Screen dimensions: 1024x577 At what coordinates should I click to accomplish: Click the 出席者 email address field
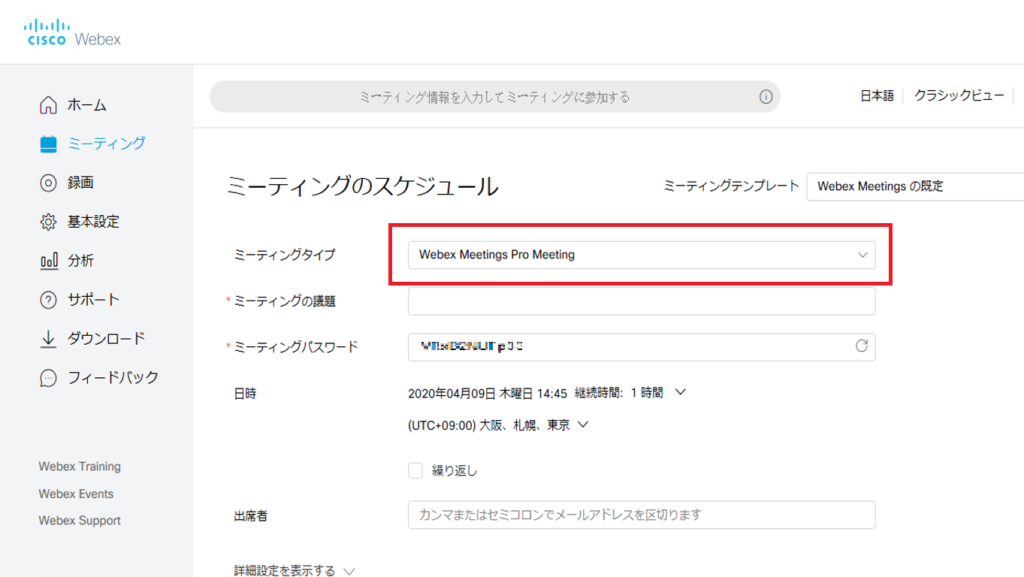pyautogui.click(x=641, y=515)
